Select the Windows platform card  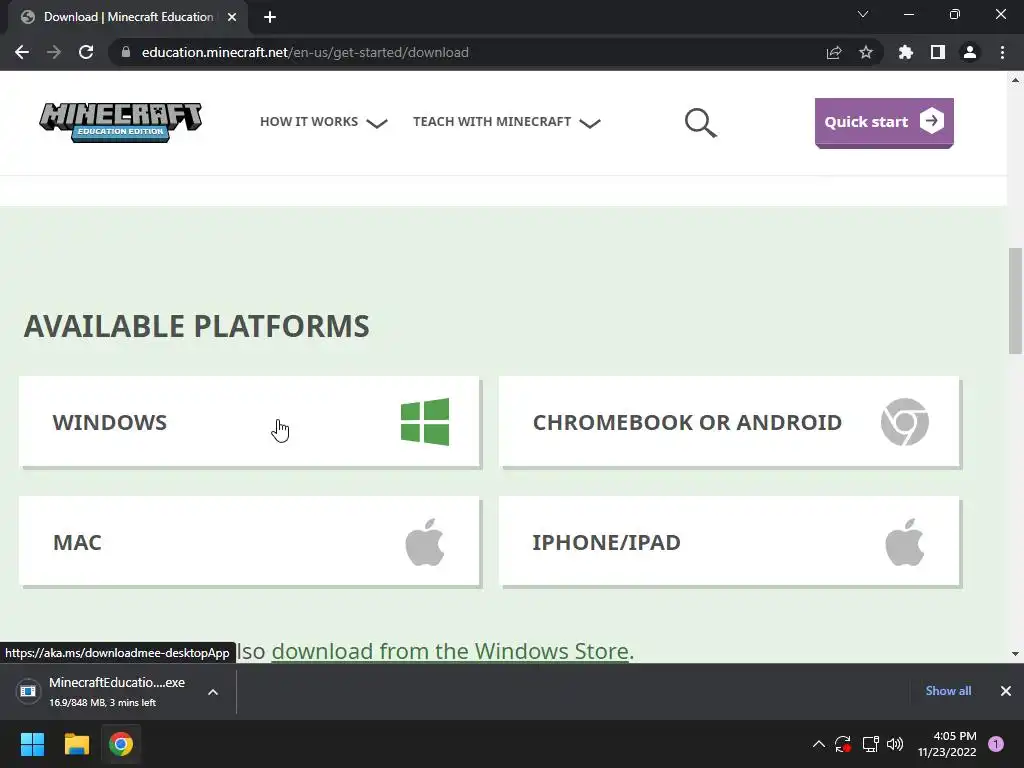click(x=249, y=422)
